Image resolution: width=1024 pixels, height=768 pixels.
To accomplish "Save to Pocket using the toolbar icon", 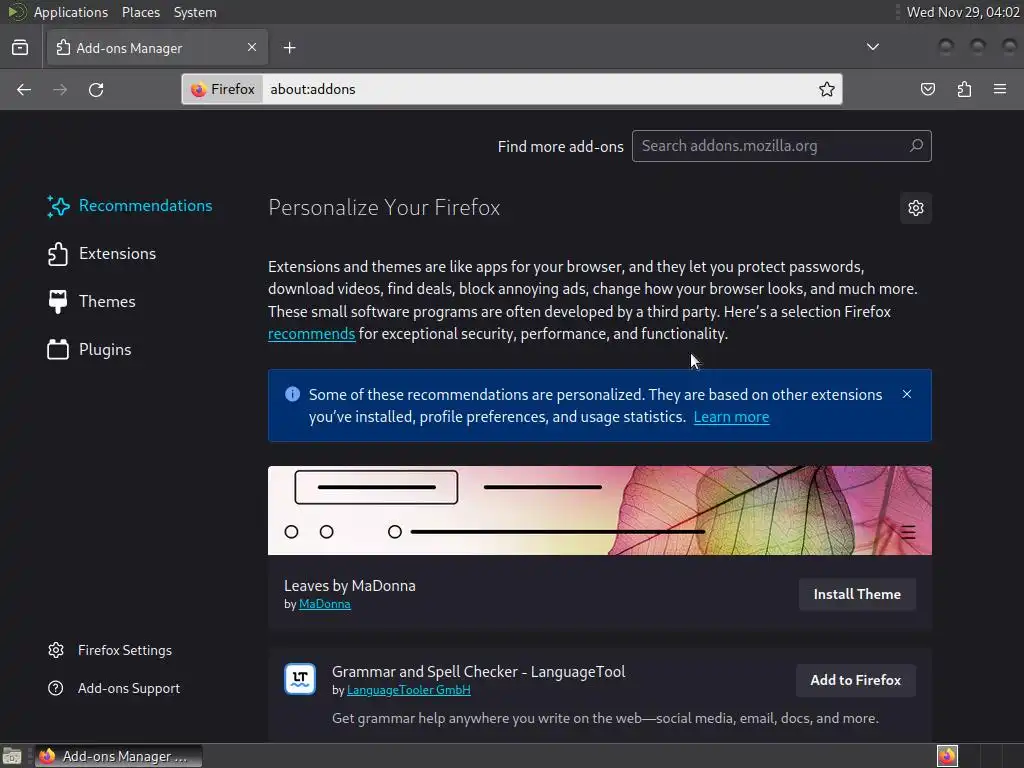I will 927,89.
